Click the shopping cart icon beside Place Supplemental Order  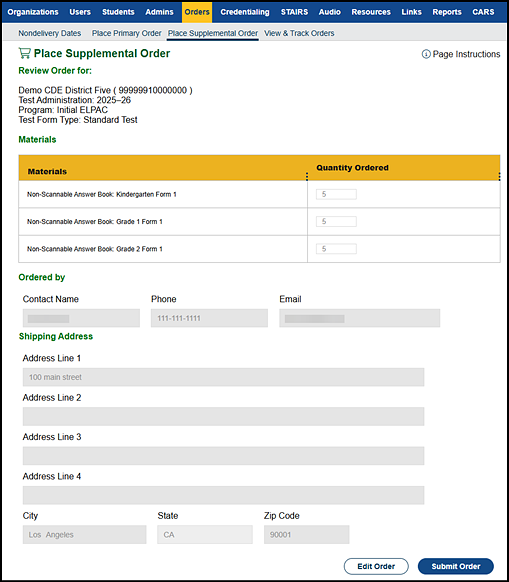coord(25,53)
